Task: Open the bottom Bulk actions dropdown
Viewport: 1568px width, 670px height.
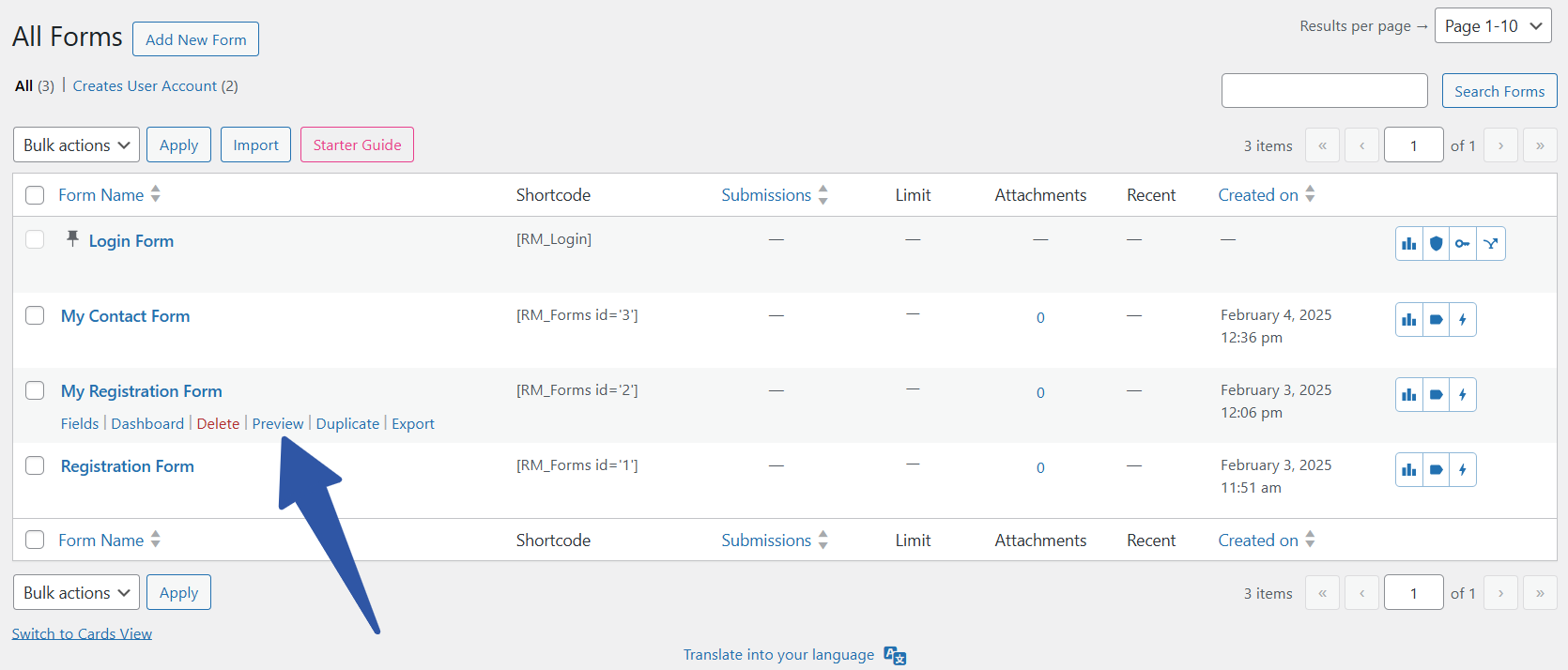Action: [75, 592]
